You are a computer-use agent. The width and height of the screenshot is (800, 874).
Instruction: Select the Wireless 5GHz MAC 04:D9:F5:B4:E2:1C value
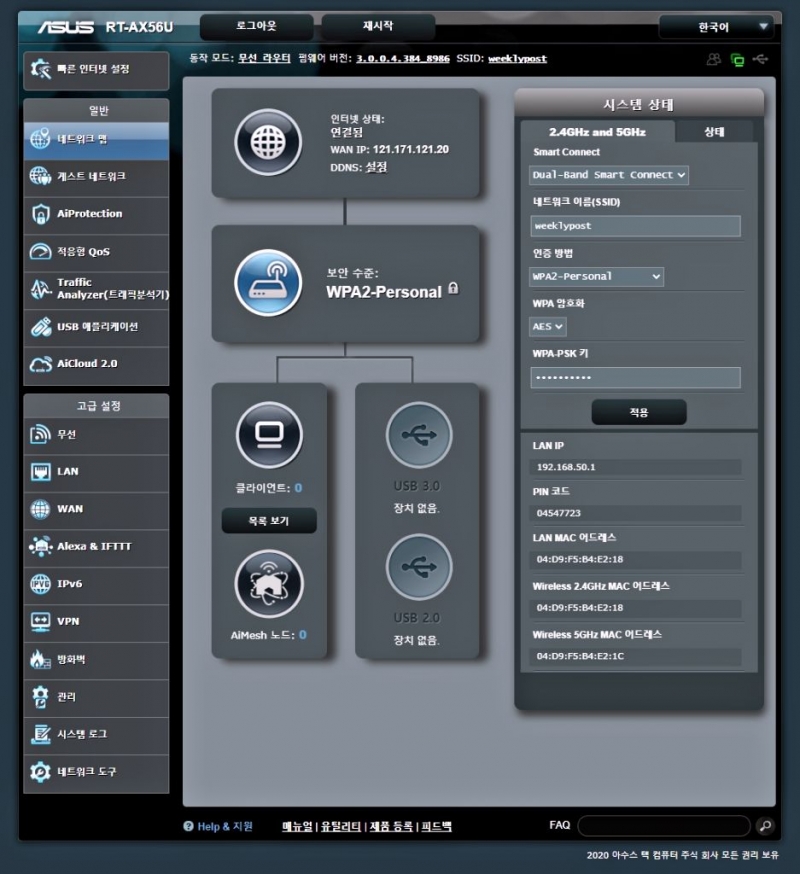580,656
